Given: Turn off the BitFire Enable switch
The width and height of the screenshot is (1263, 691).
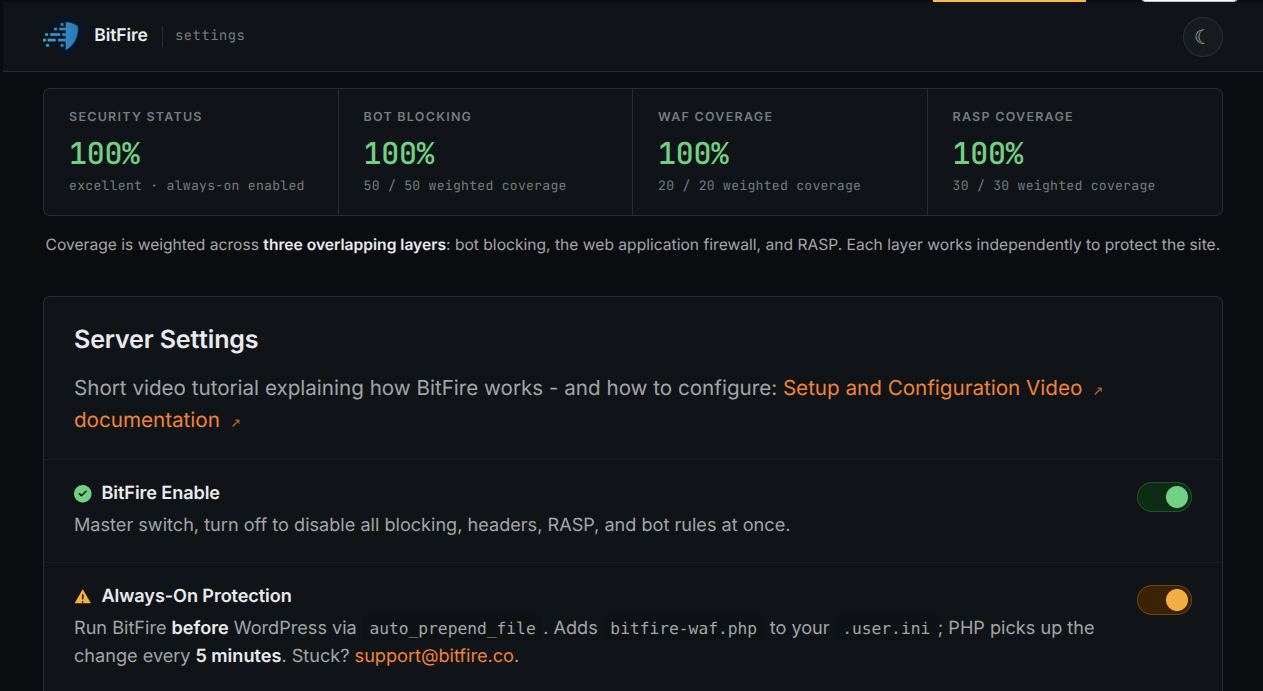Looking at the screenshot, I should point(1164,496).
